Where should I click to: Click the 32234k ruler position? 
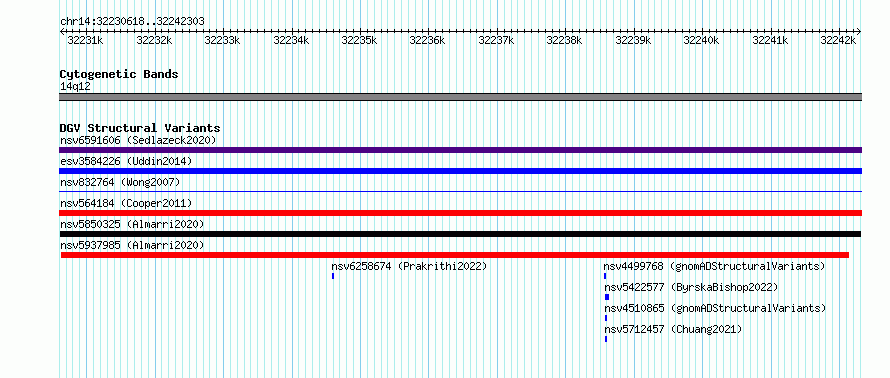click(x=291, y=40)
